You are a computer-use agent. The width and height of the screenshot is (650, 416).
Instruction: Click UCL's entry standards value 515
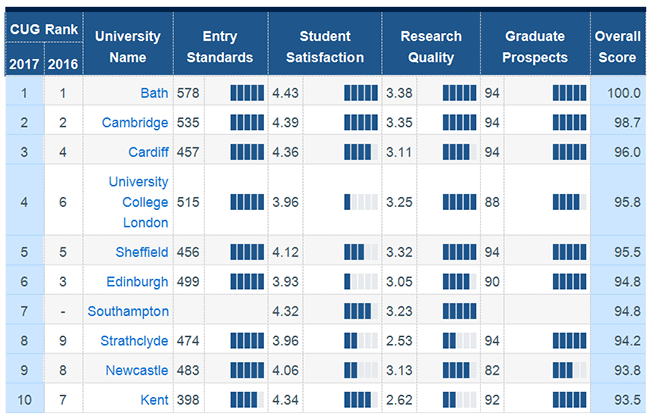[x=188, y=202]
